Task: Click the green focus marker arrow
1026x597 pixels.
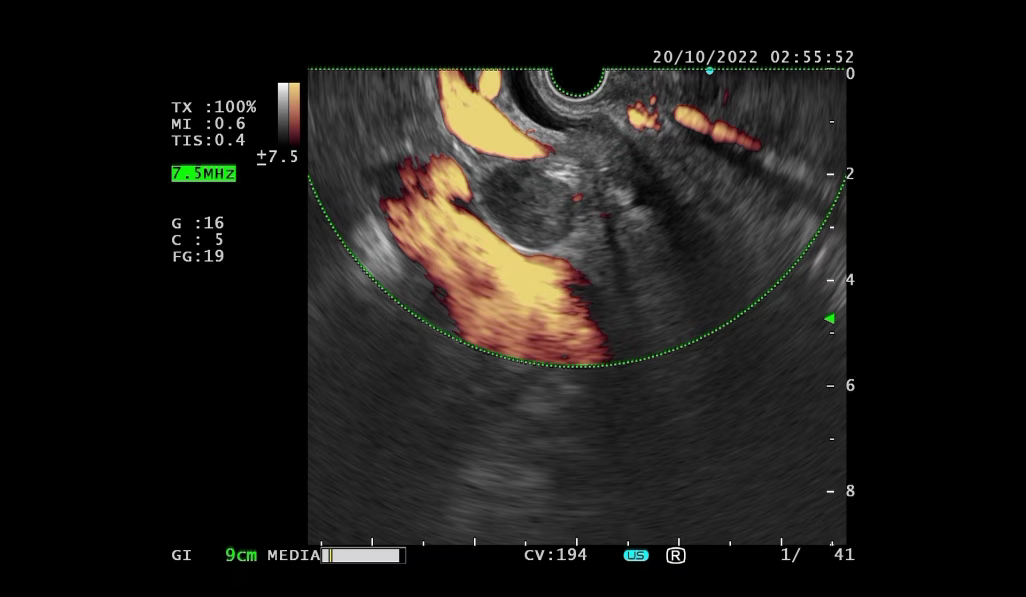Action: click(828, 319)
